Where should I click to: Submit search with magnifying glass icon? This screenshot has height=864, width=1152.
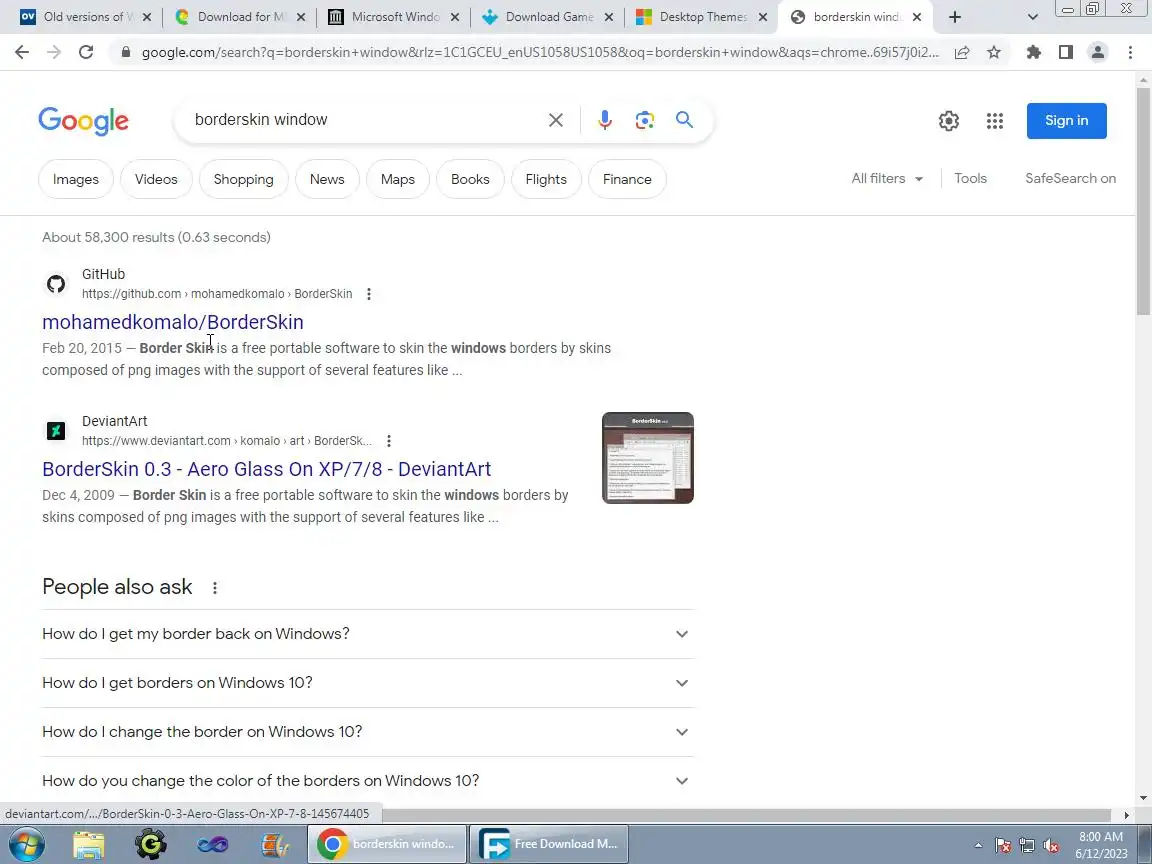(684, 120)
